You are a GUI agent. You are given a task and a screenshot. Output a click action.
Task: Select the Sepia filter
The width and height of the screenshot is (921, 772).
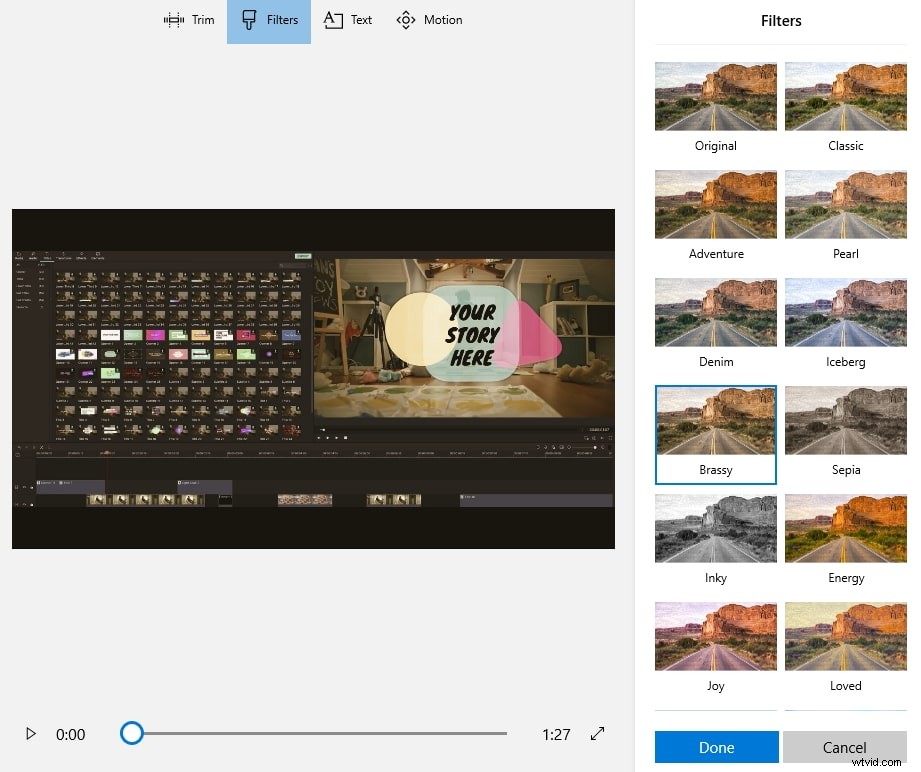click(x=845, y=420)
